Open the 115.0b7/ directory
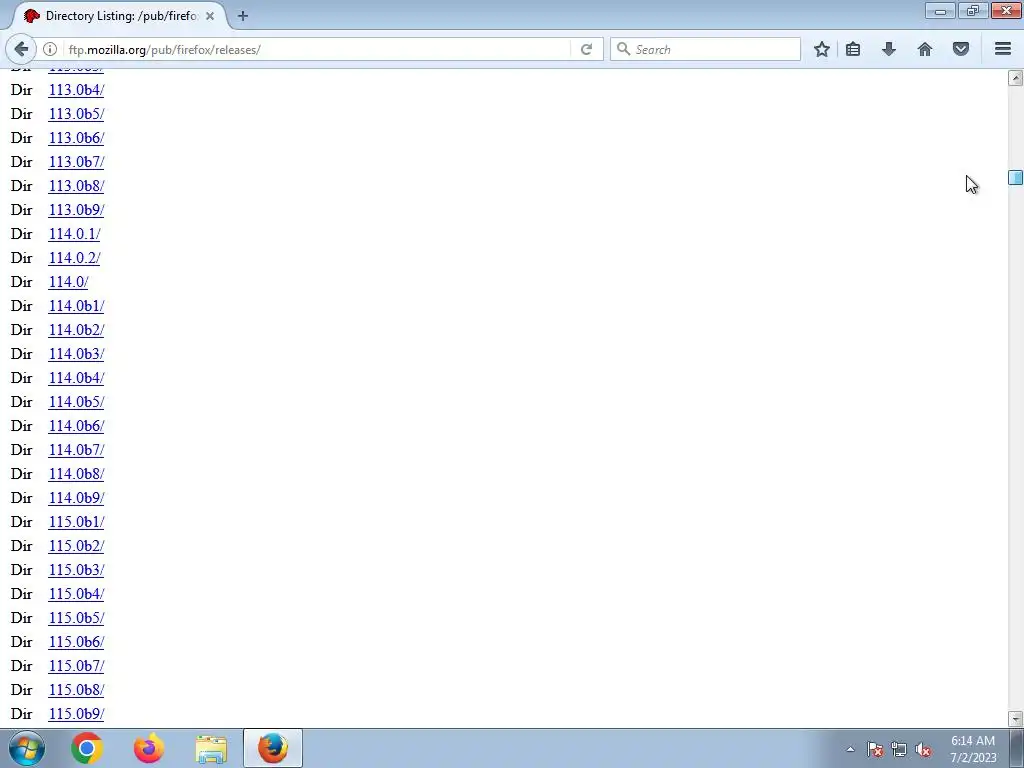The image size is (1024, 768). tap(76, 666)
